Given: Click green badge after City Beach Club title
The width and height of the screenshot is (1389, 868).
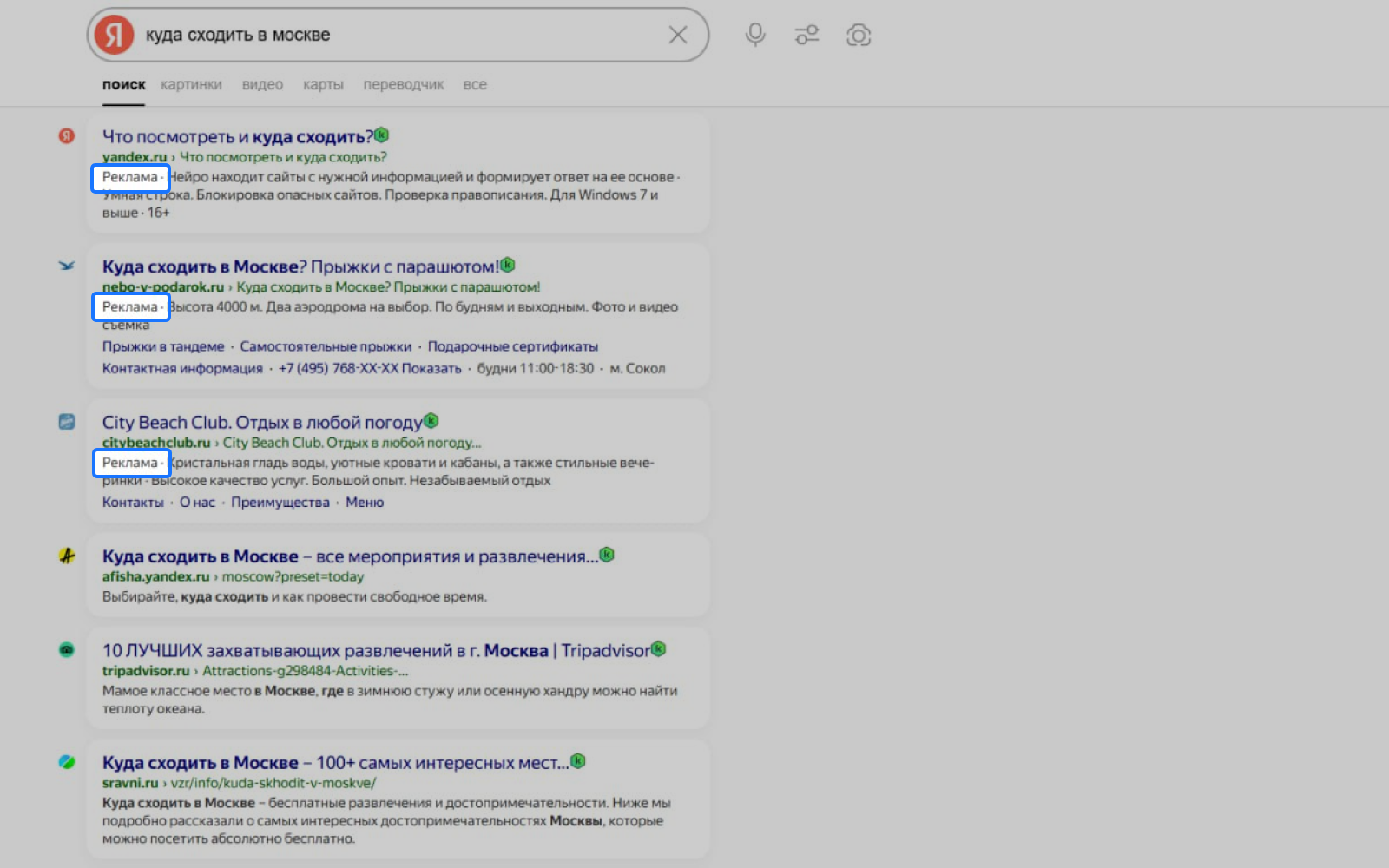Looking at the screenshot, I should (x=431, y=421).
